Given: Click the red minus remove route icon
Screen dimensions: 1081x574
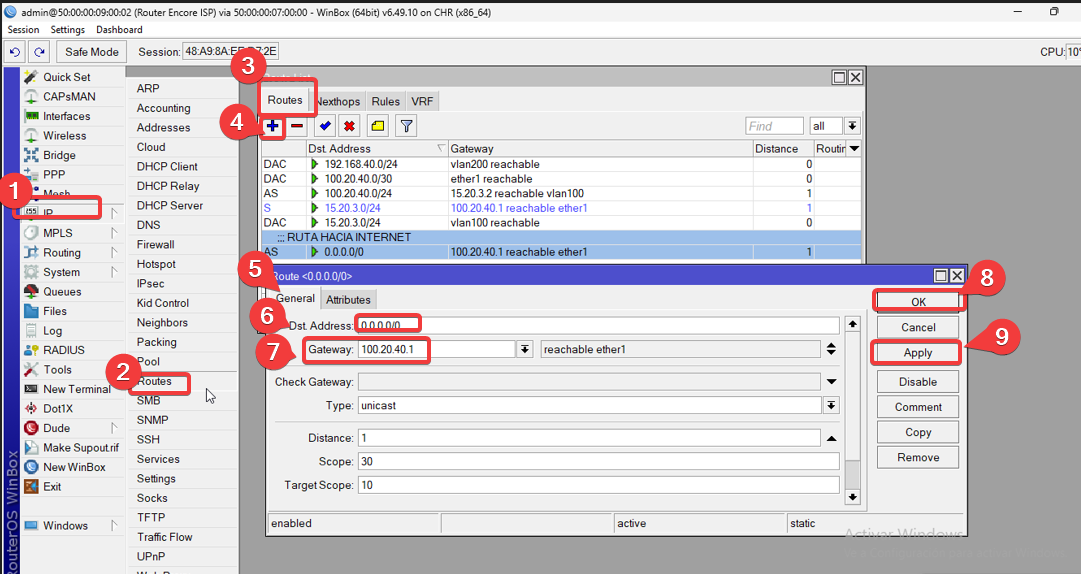Looking at the screenshot, I should 297,126.
